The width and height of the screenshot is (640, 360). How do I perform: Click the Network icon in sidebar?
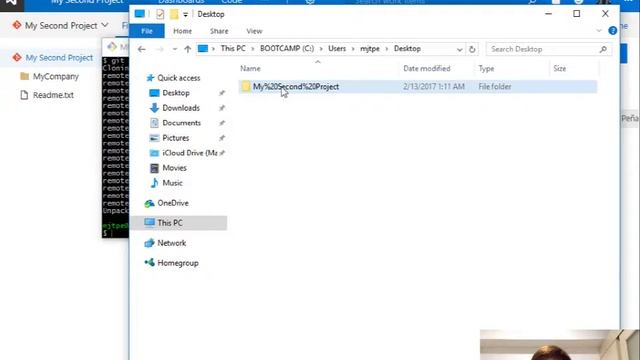(149, 243)
